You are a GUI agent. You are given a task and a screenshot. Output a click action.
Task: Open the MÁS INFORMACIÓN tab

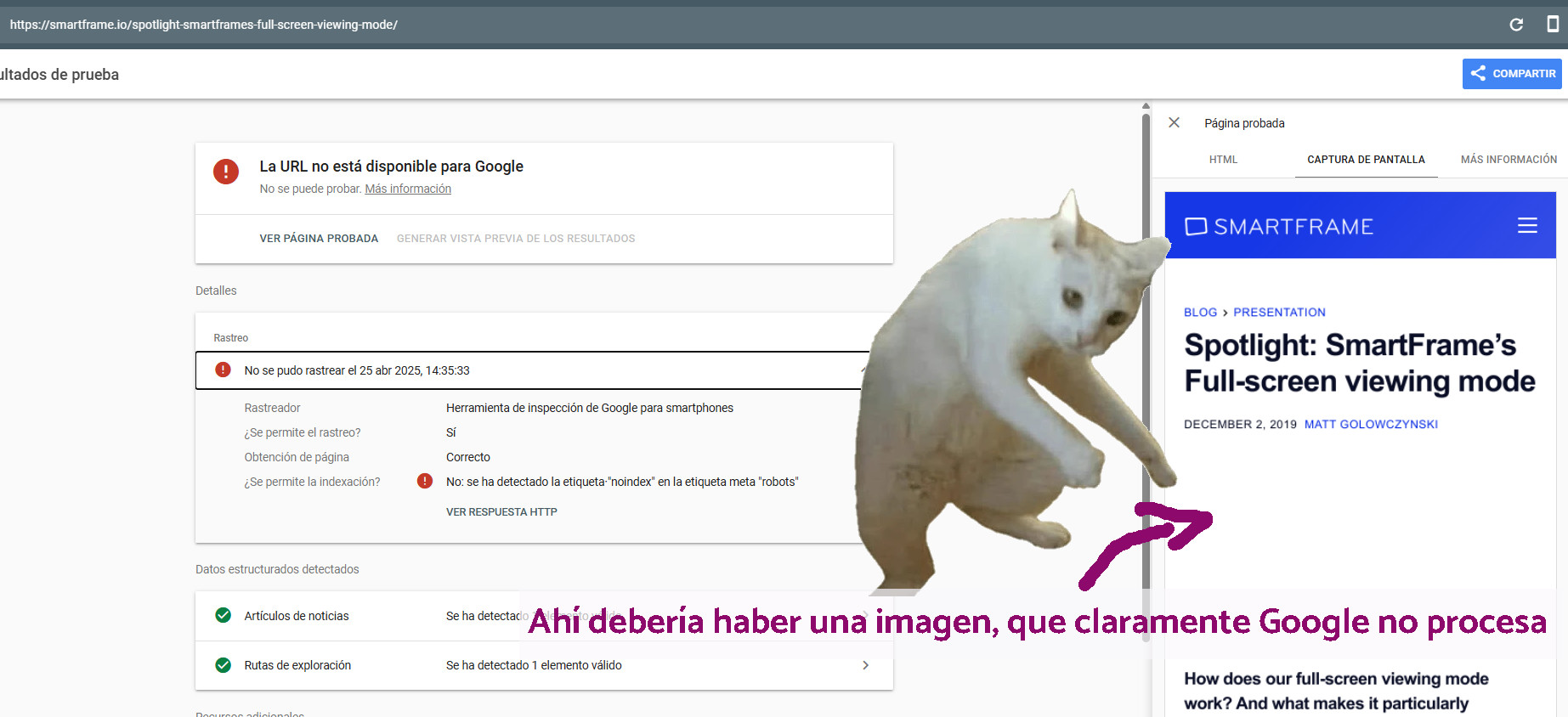(x=1509, y=160)
